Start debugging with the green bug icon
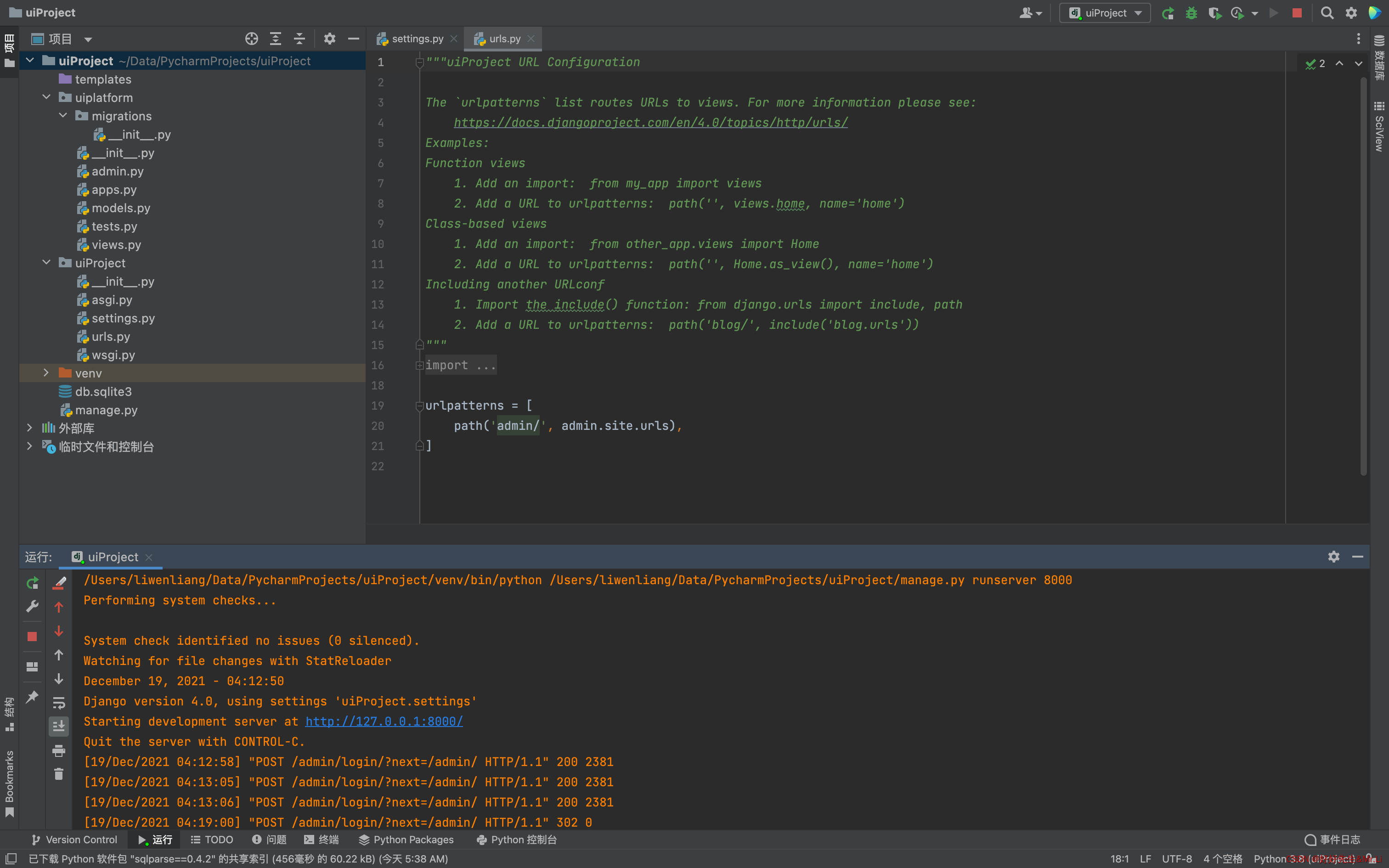The height and width of the screenshot is (868, 1389). [1191, 13]
